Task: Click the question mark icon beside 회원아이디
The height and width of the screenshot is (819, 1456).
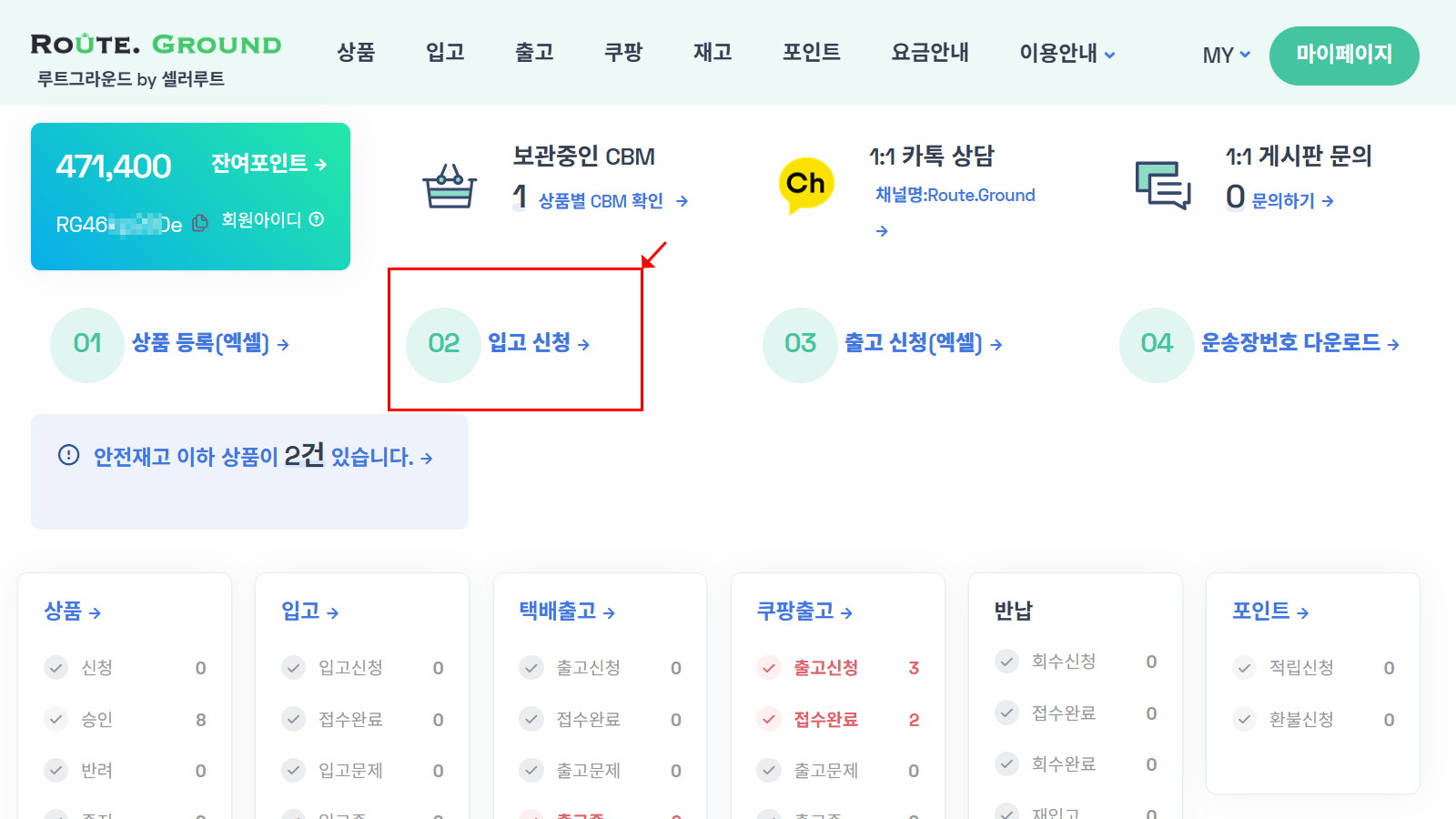Action: [314, 220]
